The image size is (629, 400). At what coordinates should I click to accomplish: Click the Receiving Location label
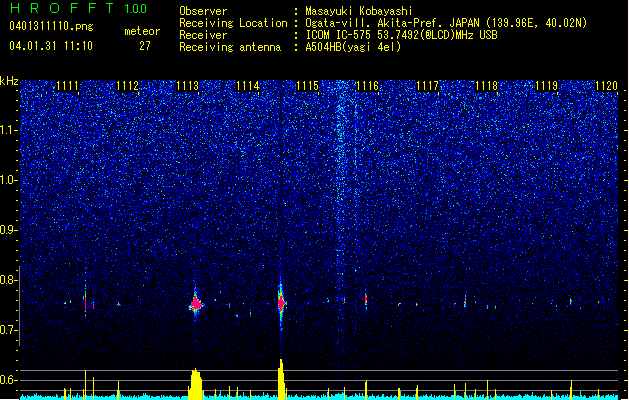[x=233, y=23]
